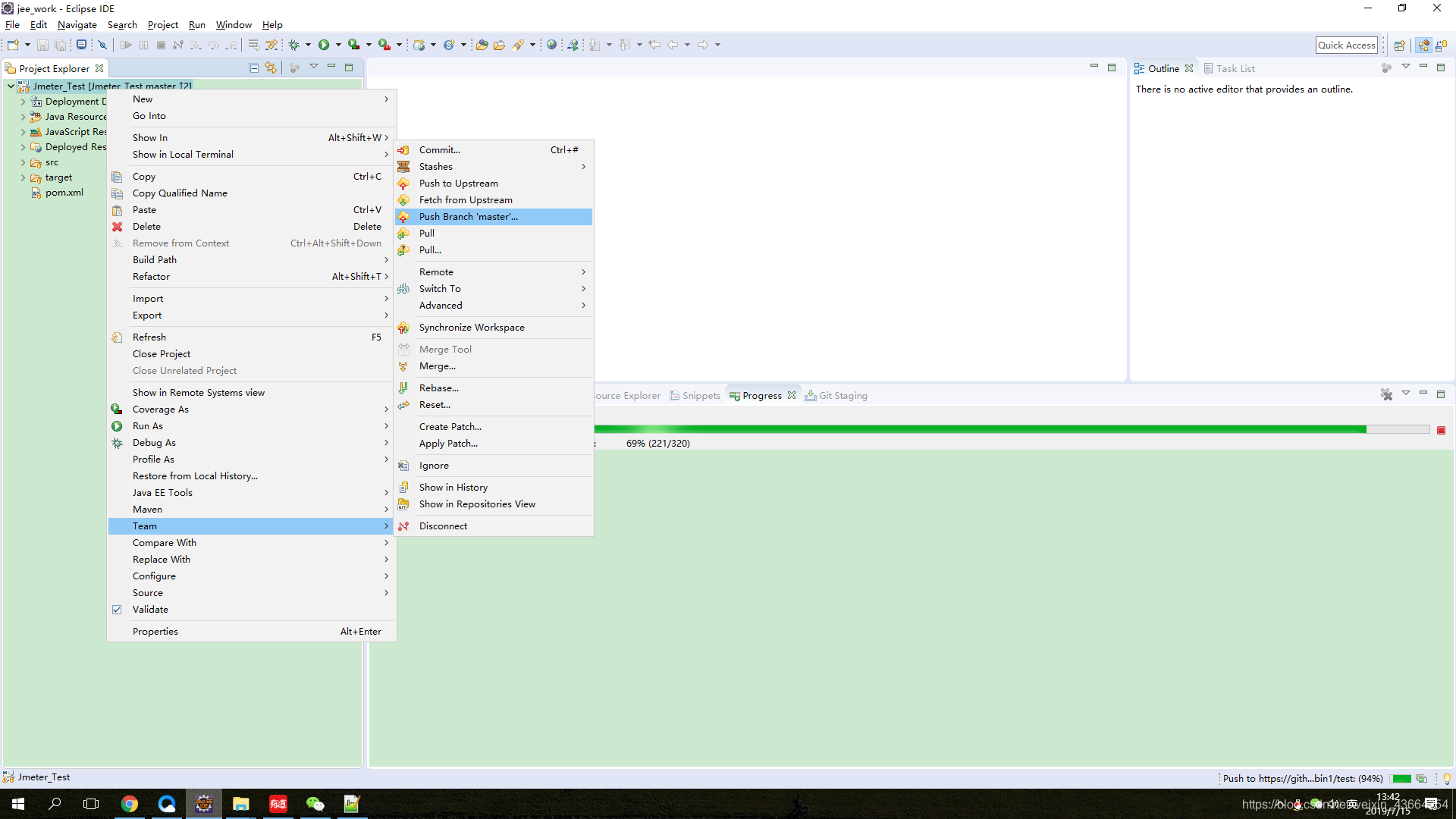The width and height of the screenshot is (1456, 819).
Task: Open WeChat from the taskbar
Action: pos(315,804)
